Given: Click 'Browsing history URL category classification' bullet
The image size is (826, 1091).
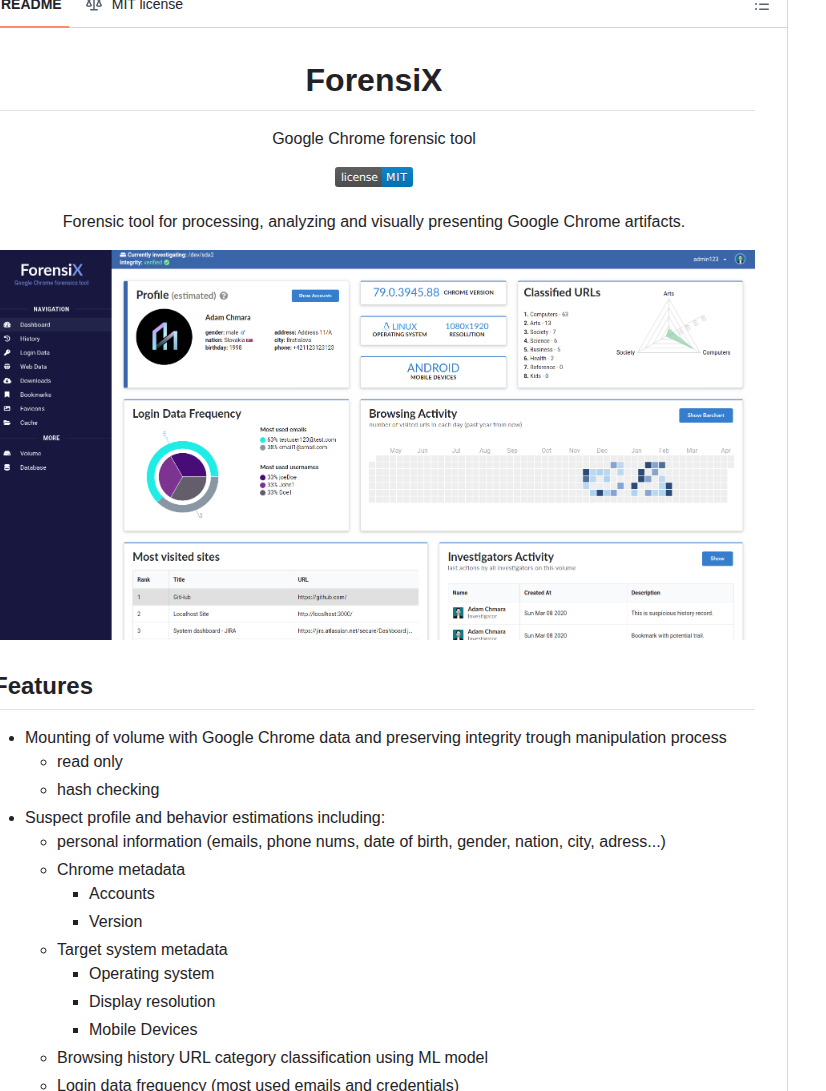Looking at the screenshot, I should 272,1058.
